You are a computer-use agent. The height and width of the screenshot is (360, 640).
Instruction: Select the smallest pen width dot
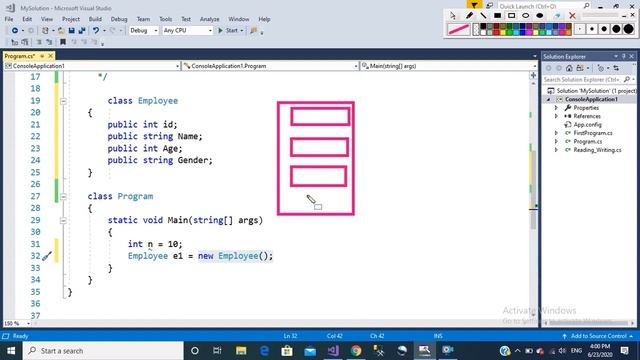point(580,29)
